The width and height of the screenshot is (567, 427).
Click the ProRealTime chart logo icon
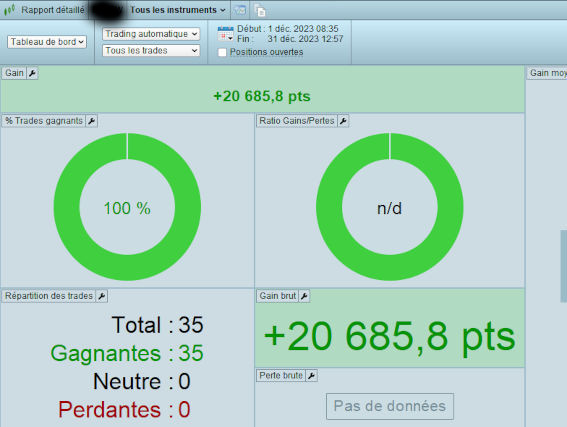9,10
